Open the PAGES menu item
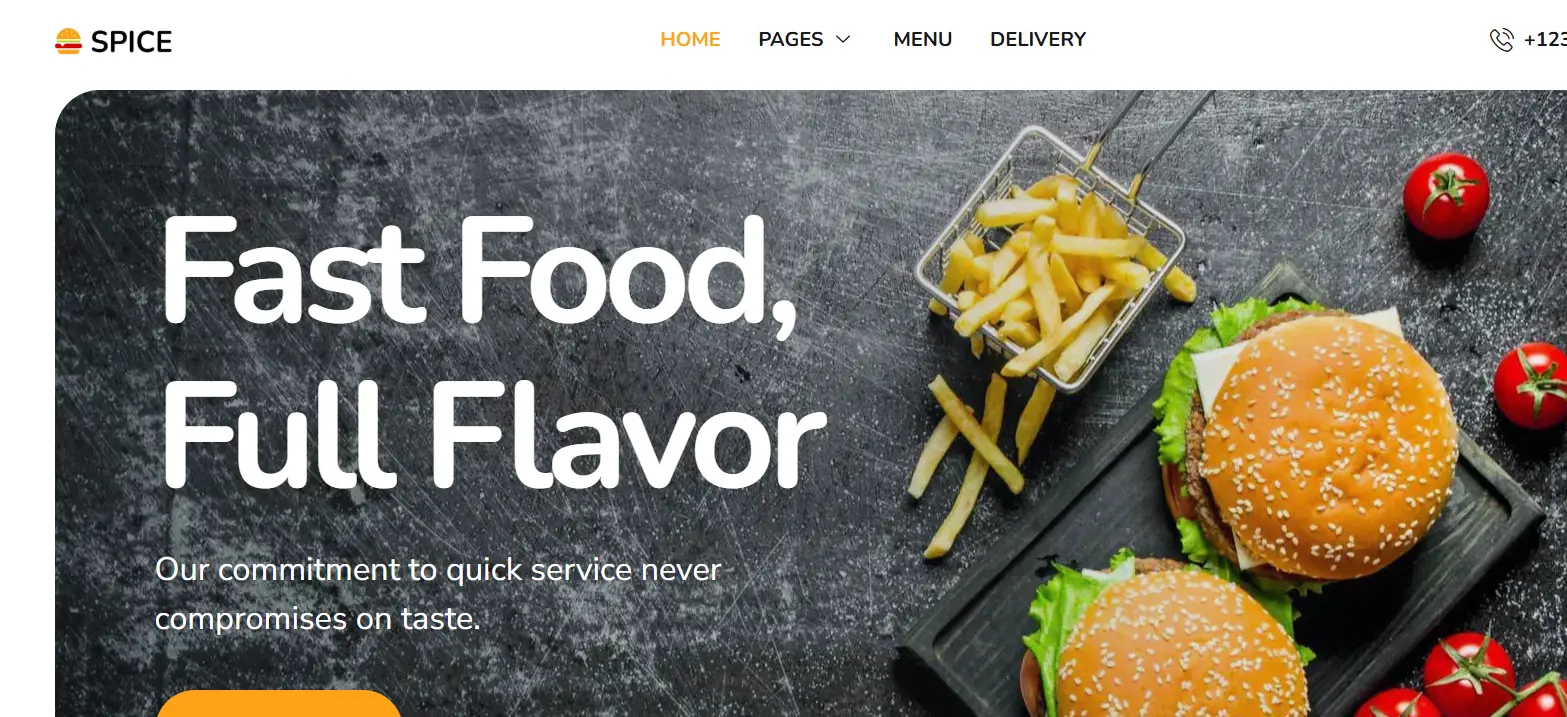The image size is (1567, 717). 791,39
